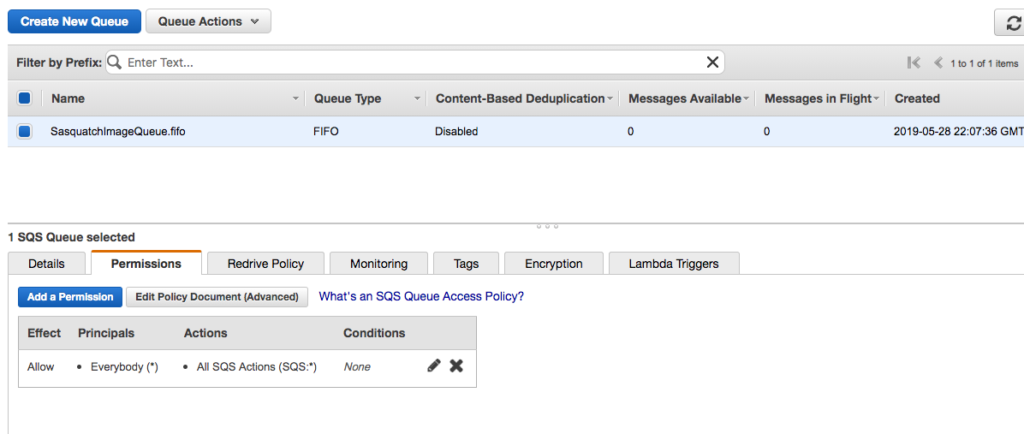Image resolution: width=1024 pixels, height=434 pixels.
Task: Clear the prefix filter with the X icon
Action: (712, 62)
